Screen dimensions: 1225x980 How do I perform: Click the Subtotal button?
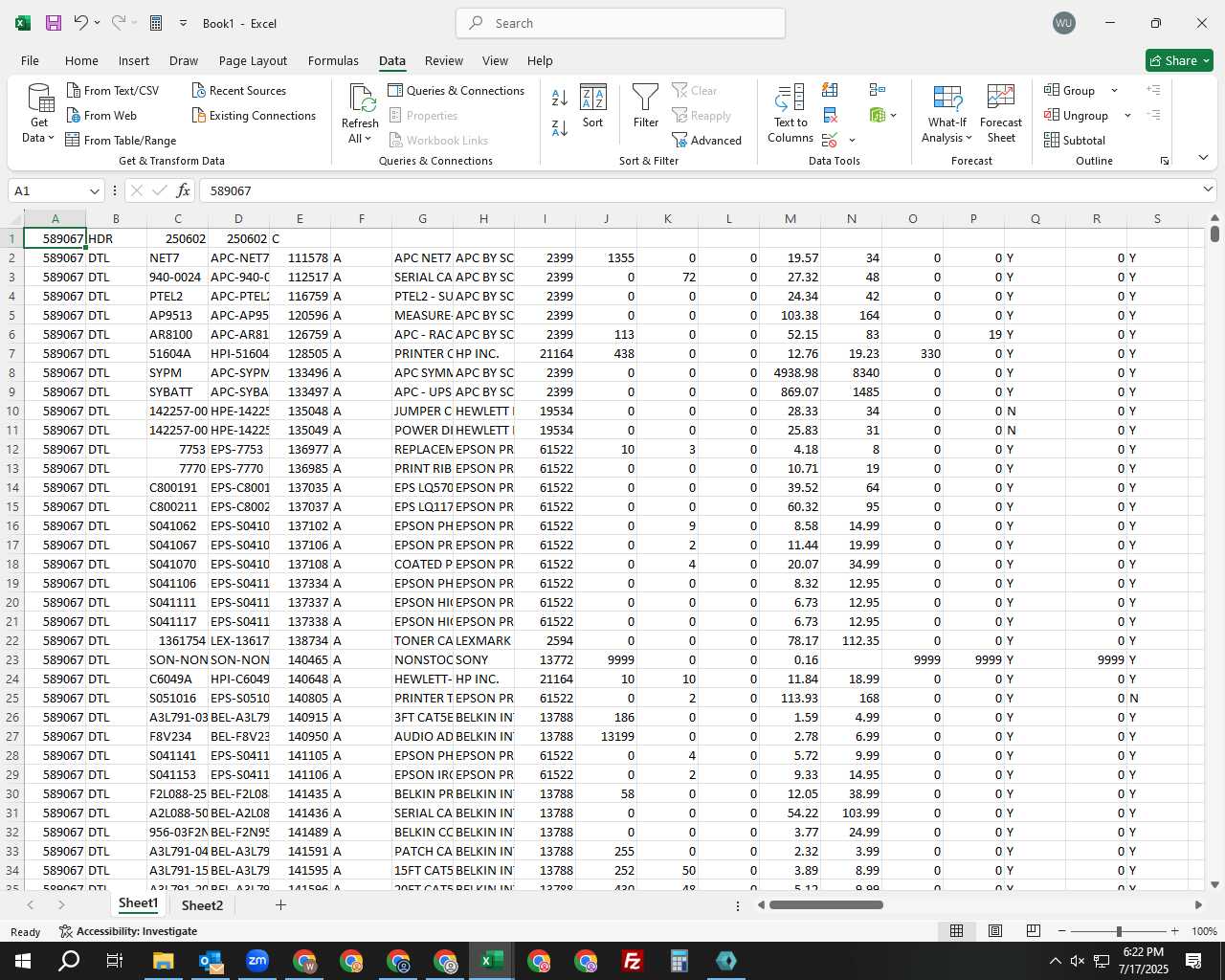click(x=1075, y=140)
